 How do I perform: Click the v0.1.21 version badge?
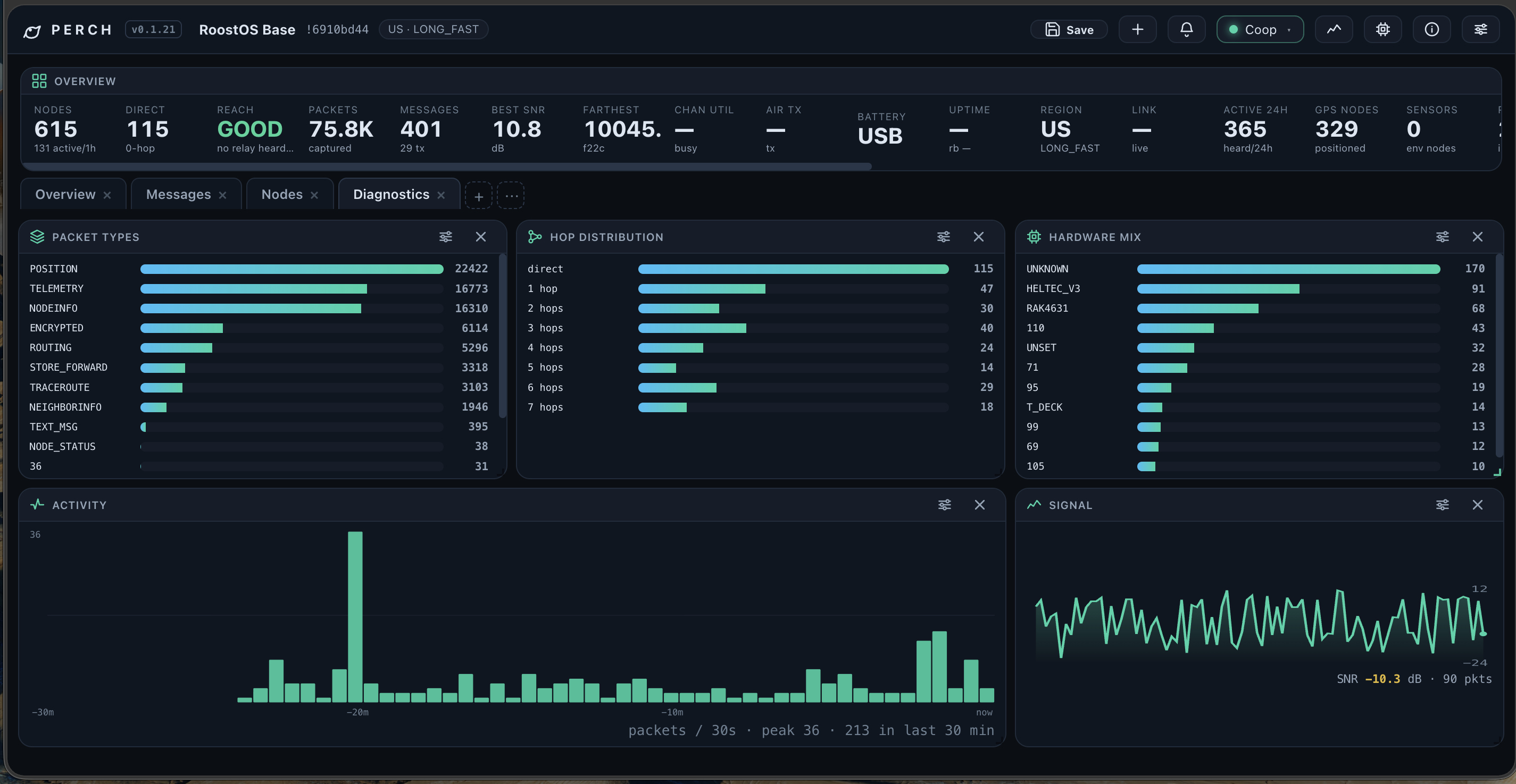[153, 29]
